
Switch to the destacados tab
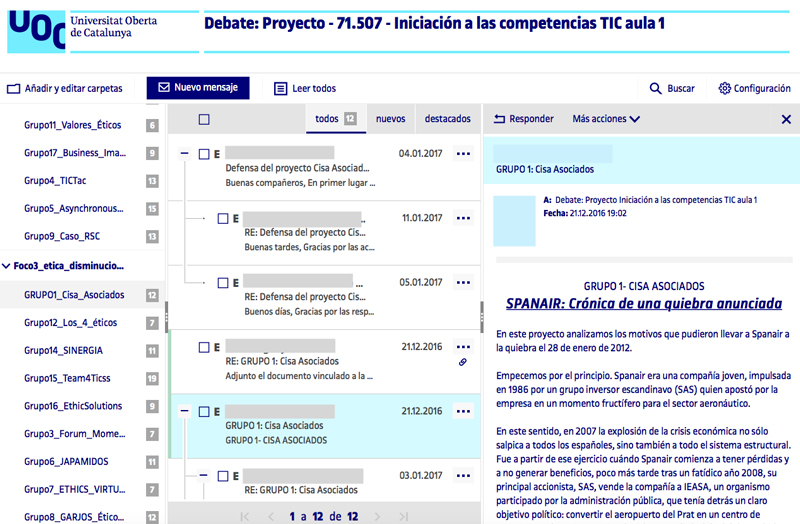tap(447, 119)
